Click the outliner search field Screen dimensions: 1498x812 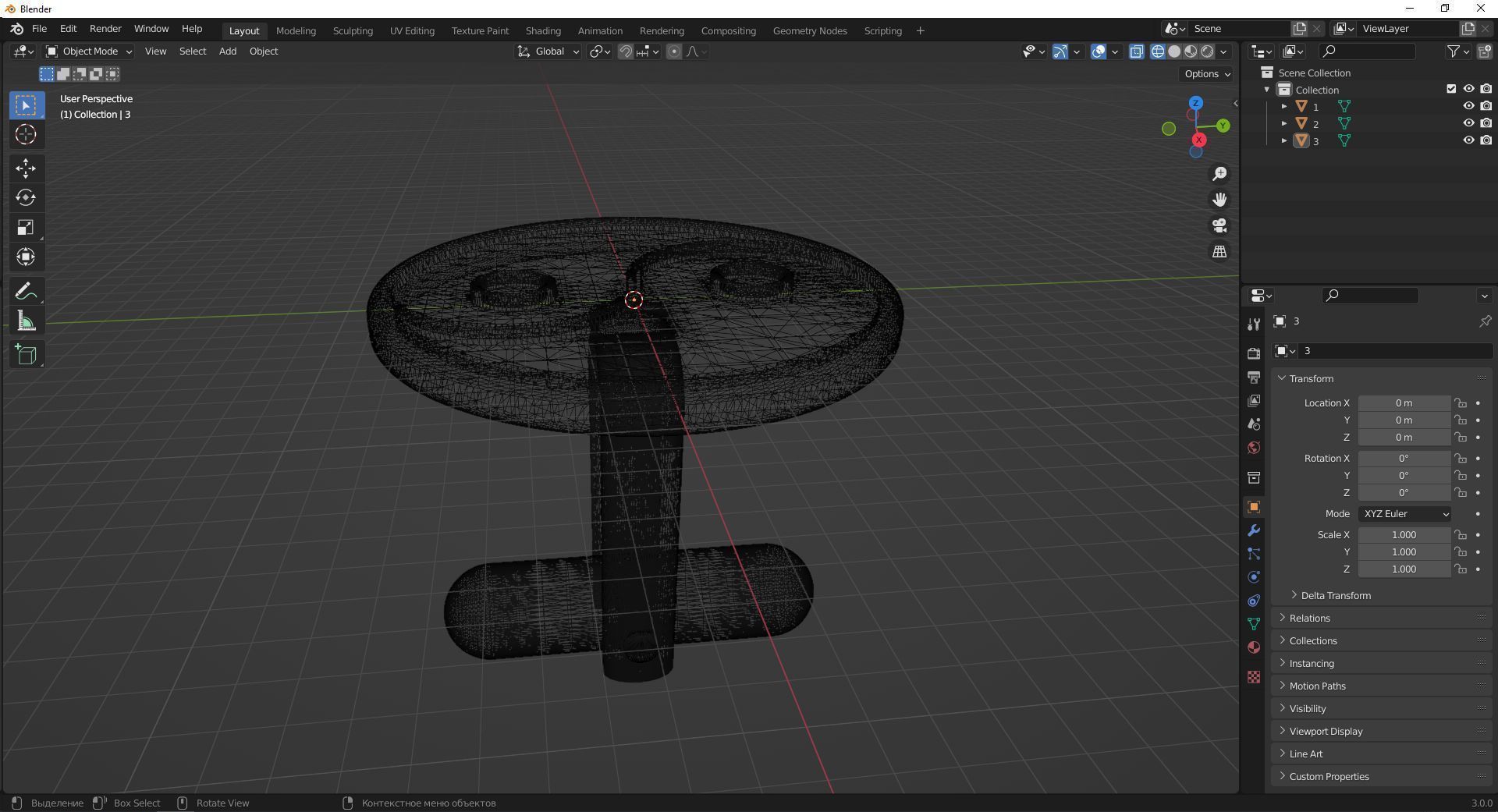[x=1367, y=51]
